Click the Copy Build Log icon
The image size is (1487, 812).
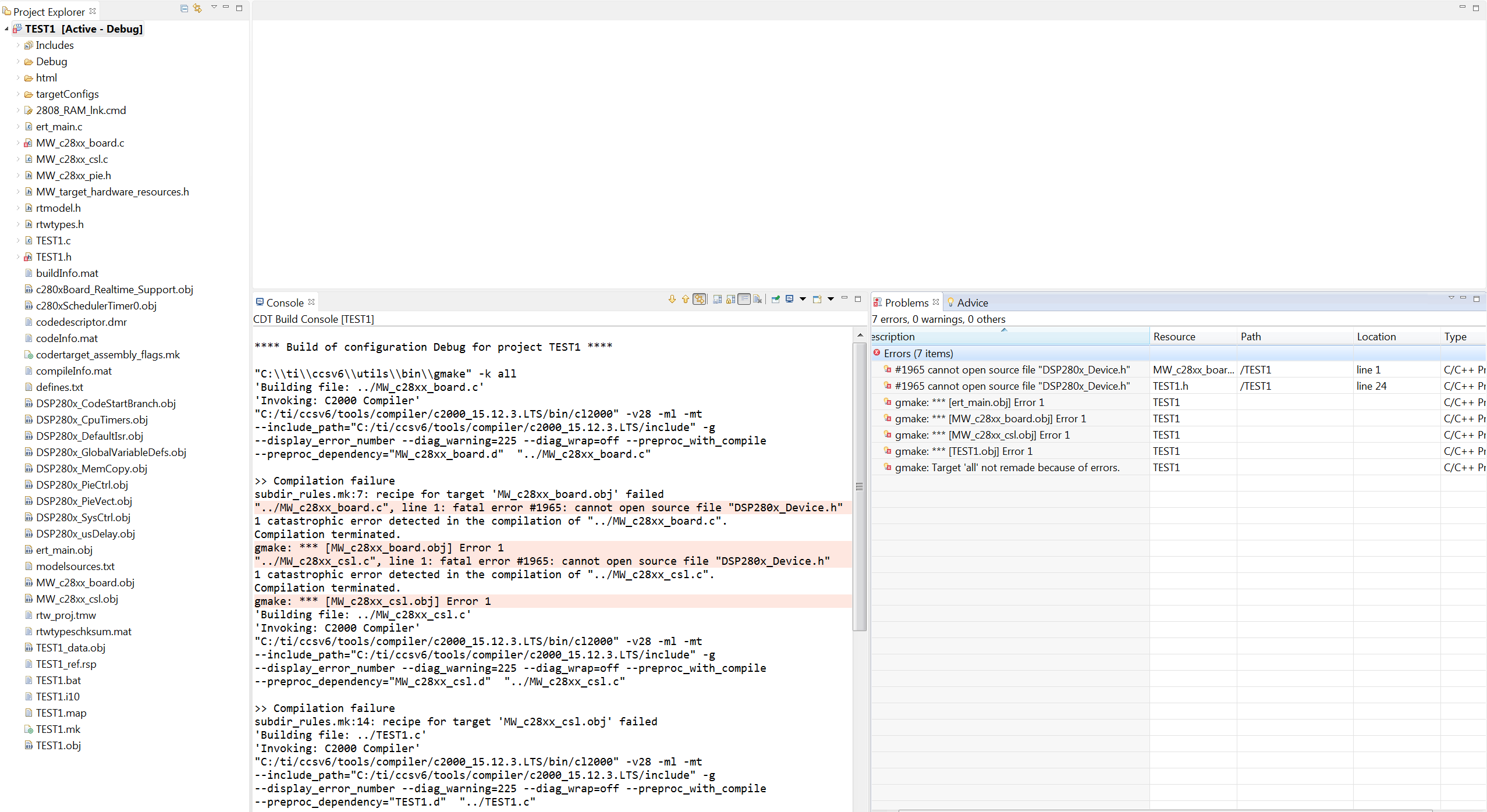point(717,299)
